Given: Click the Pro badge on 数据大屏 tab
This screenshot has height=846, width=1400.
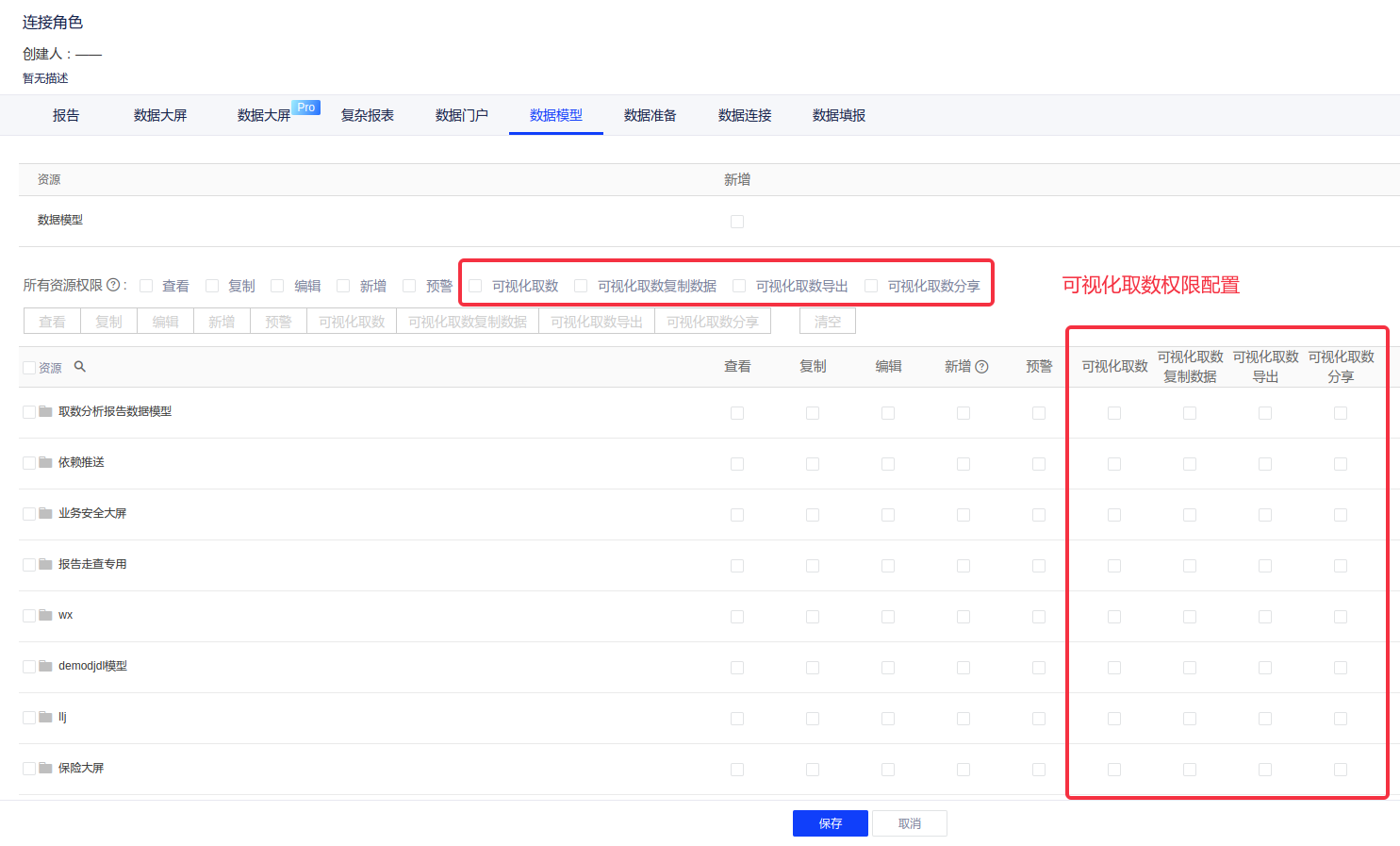Looking at the screenshot, I should coord(305,108).
